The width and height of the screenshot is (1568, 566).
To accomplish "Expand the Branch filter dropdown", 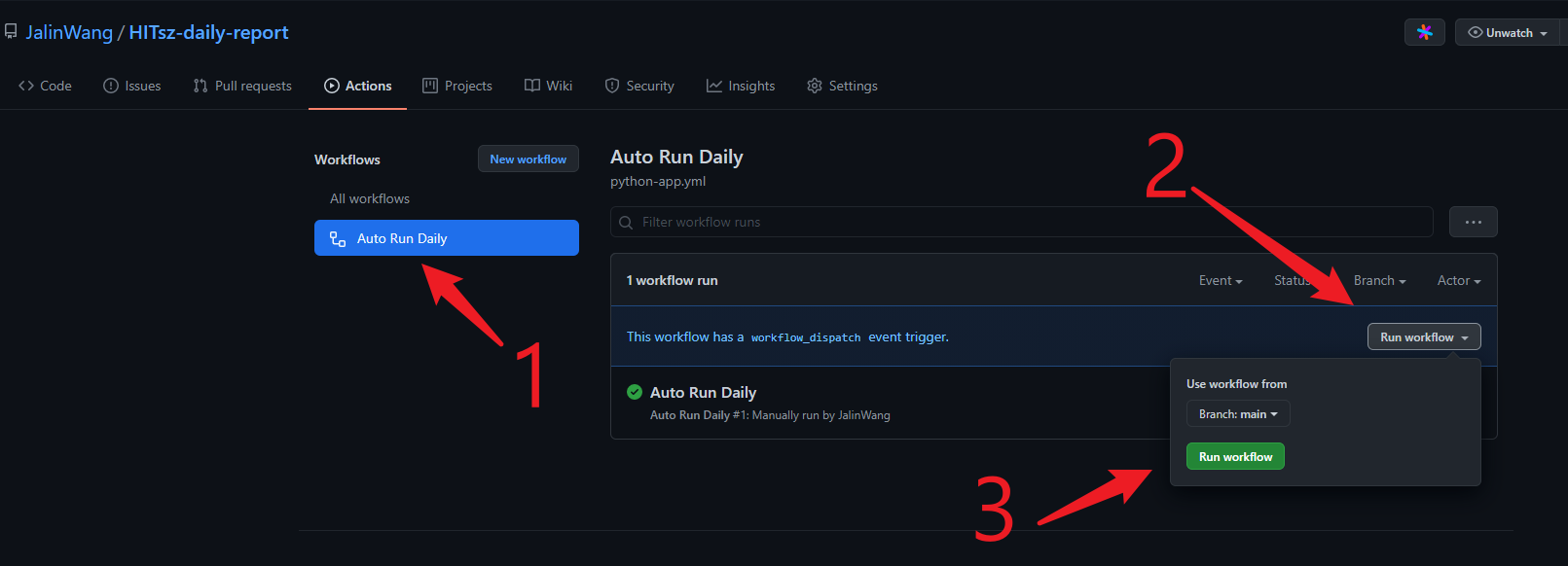I will 1380,280.
